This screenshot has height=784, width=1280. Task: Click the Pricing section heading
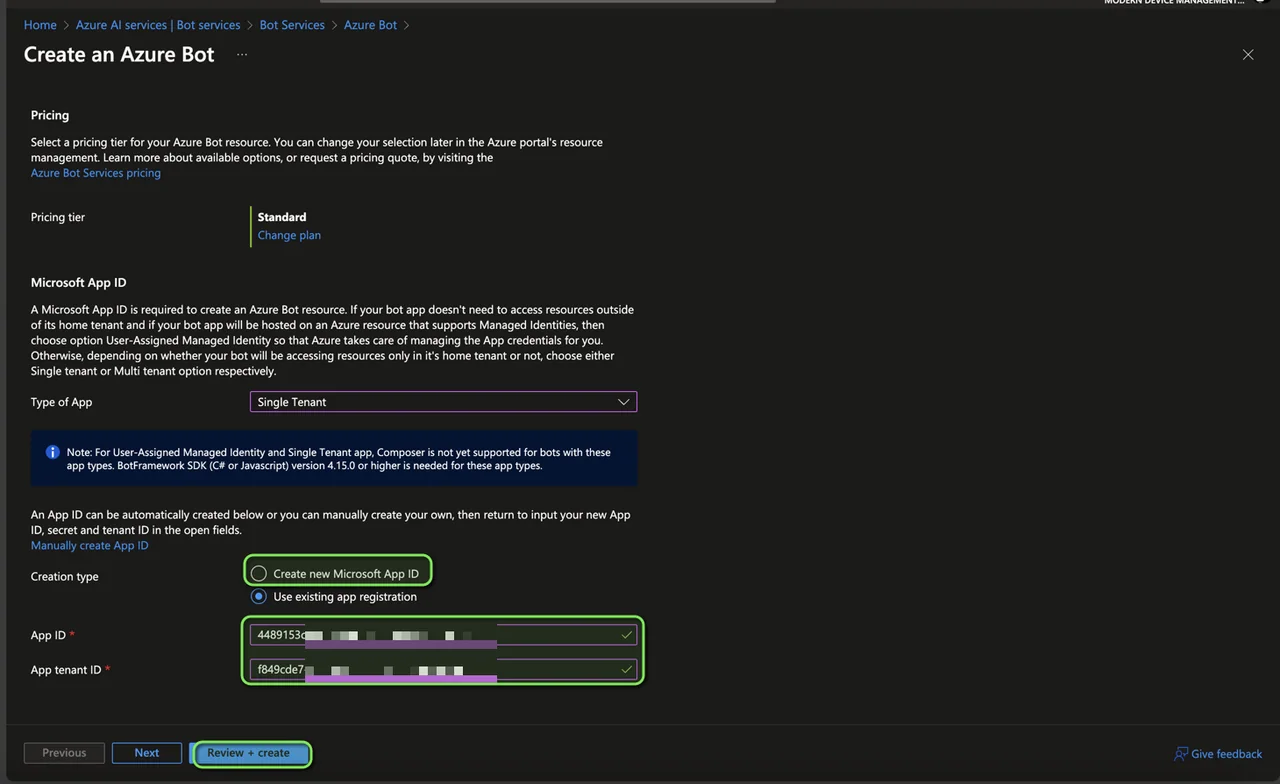(50, 116)
